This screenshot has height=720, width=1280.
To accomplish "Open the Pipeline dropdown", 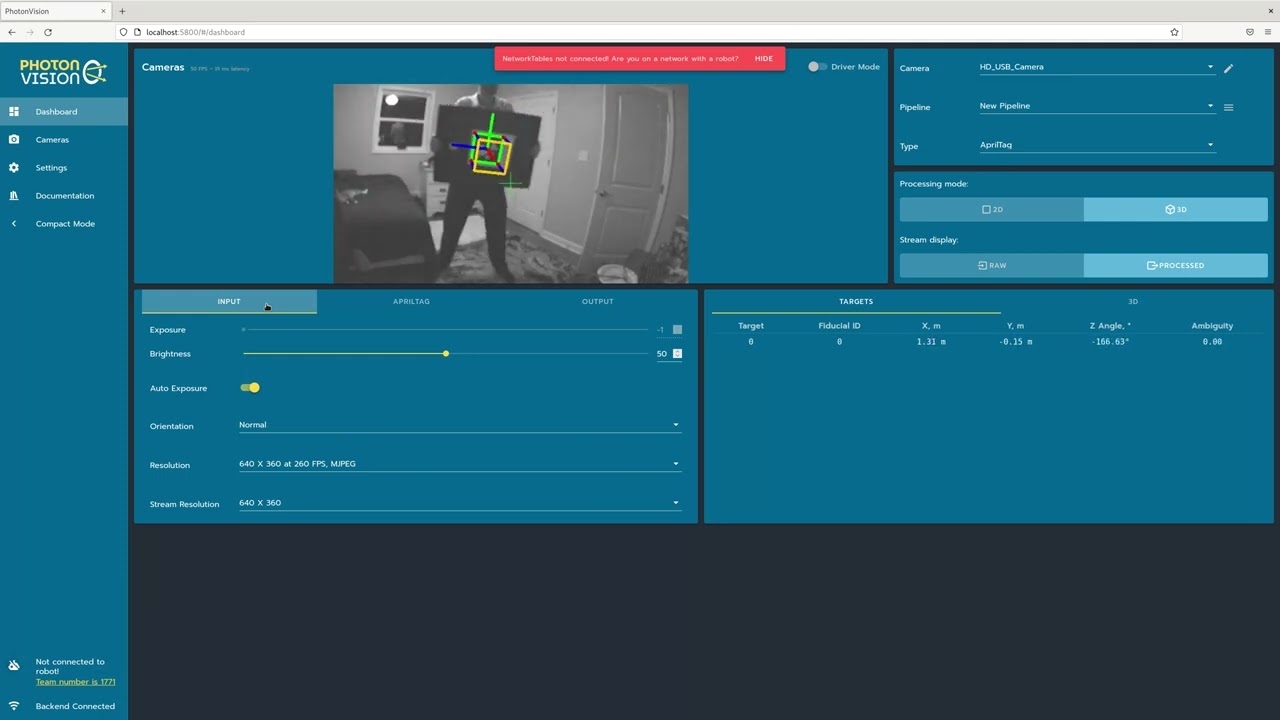I will point(1097,106).
